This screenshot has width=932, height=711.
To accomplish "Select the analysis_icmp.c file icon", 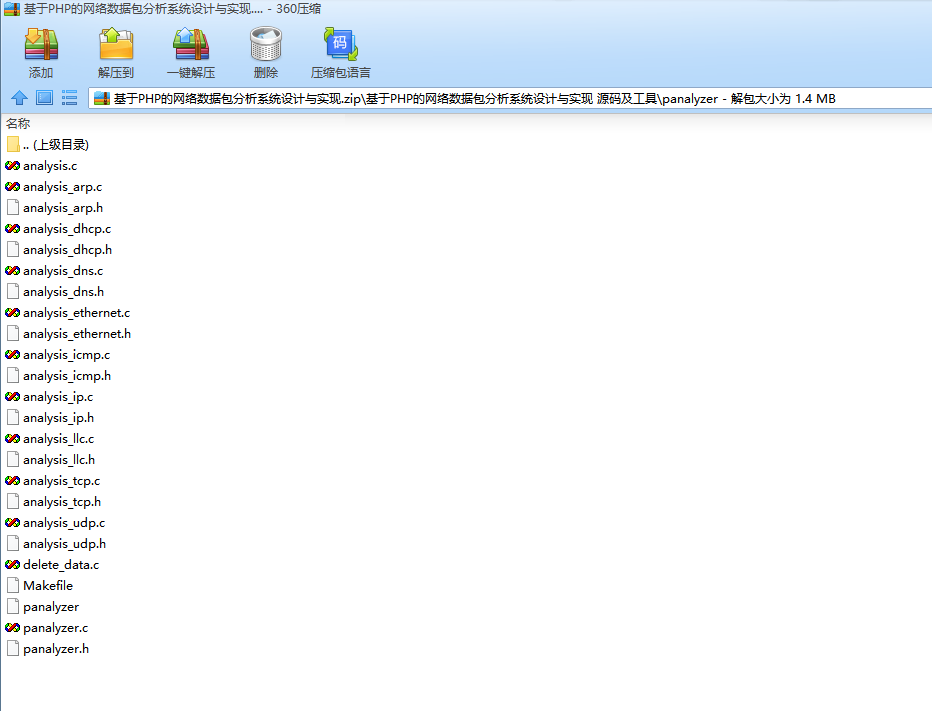I will pos(12,355).
